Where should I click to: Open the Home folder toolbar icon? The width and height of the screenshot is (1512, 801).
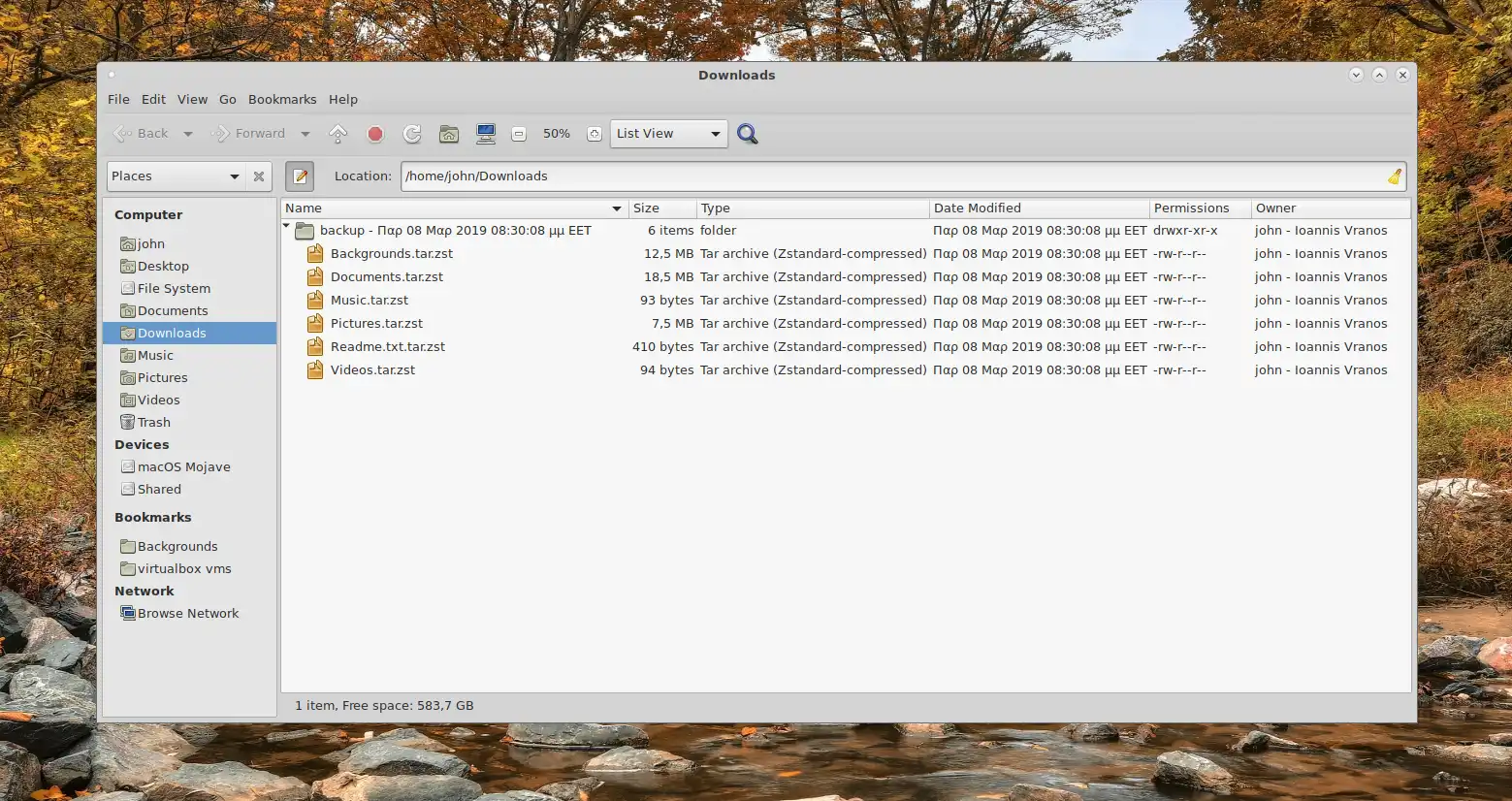[x=449, y=134]
